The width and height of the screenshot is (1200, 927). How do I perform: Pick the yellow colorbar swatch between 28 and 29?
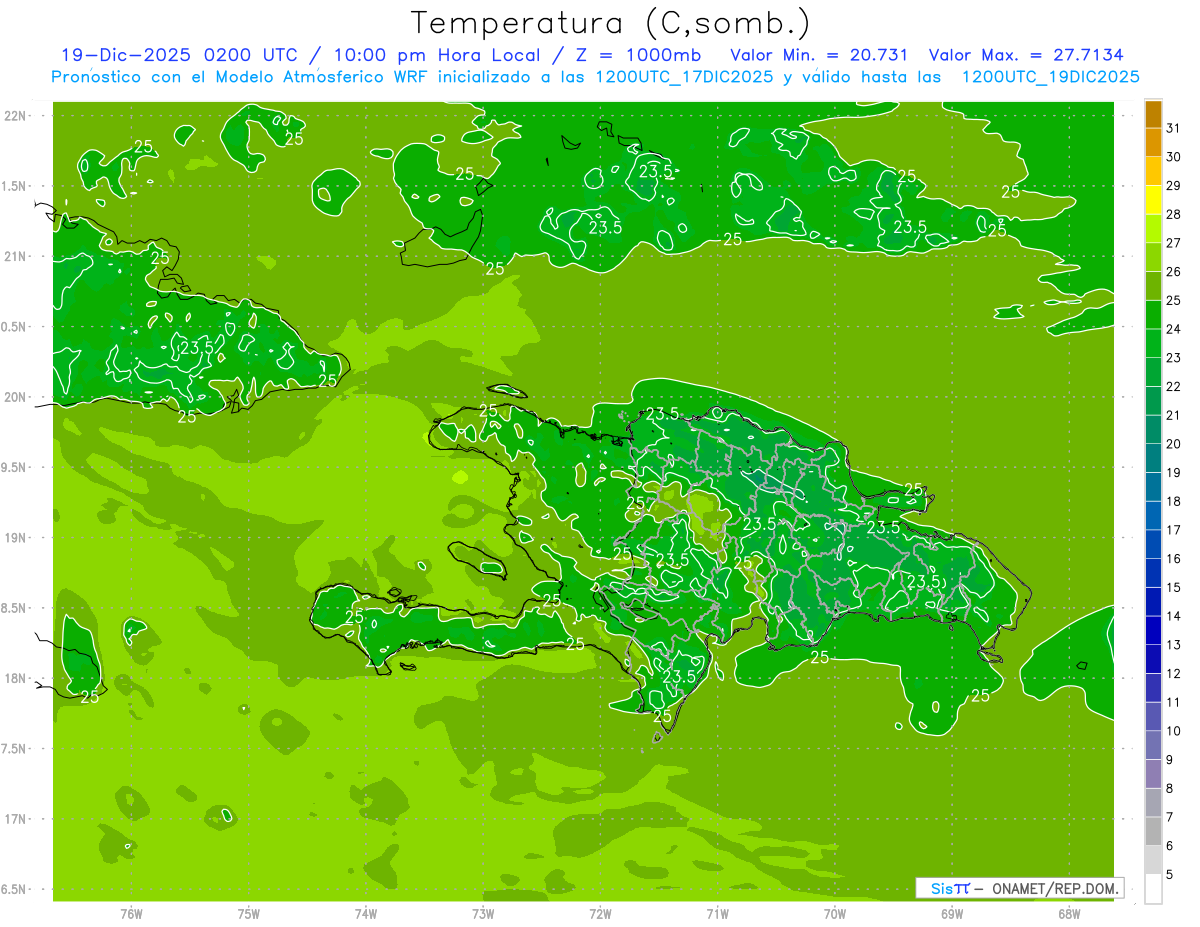click(x=1153, y=200)
